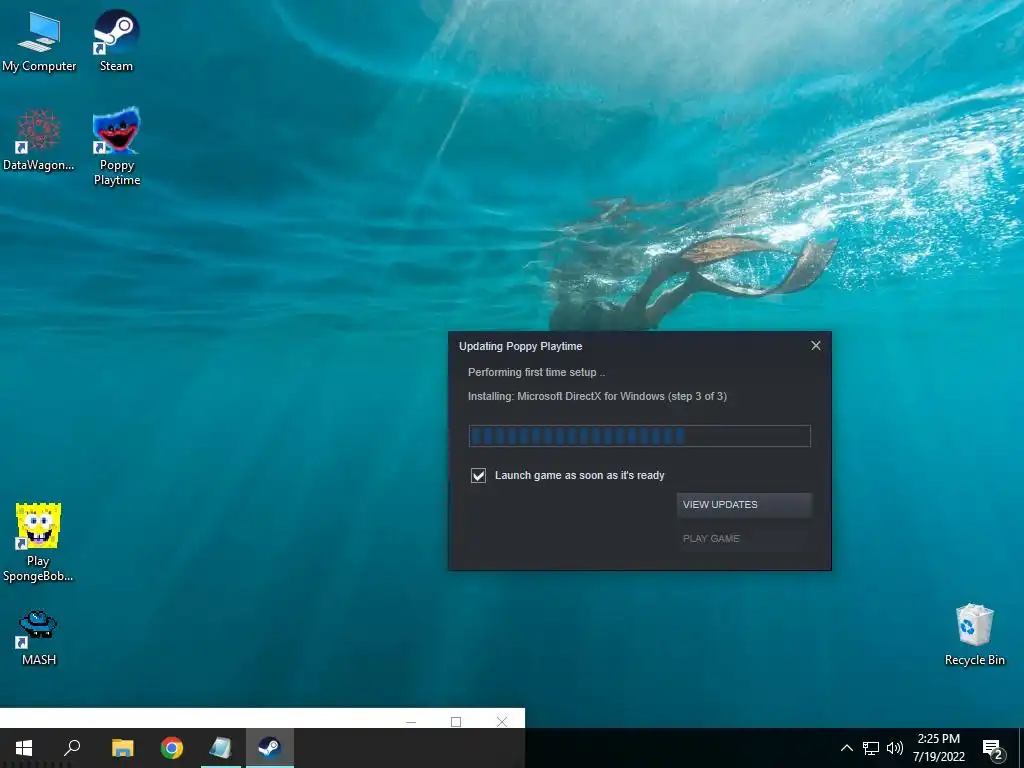Click the 'Updating Poppy Playtime' dialog title
This screenshot has height=768, width=1024.
point(520,346)
